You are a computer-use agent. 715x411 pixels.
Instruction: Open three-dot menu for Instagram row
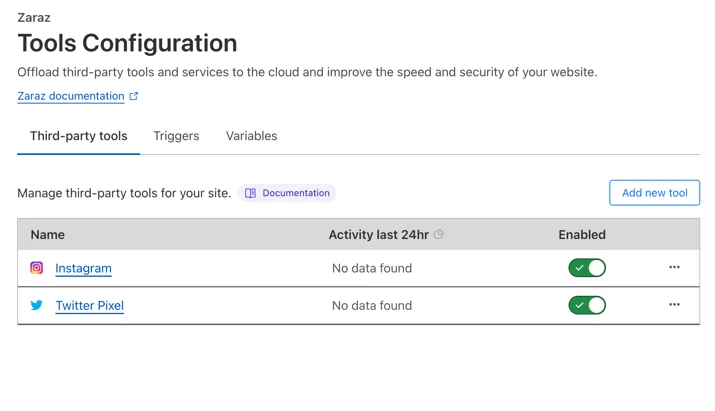tap(674, 267)
